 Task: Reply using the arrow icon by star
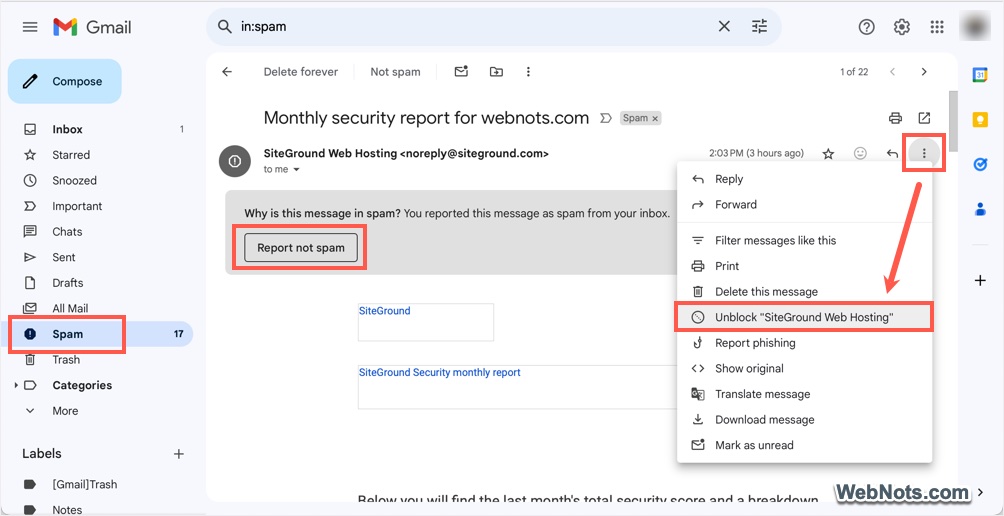(892, 154)
